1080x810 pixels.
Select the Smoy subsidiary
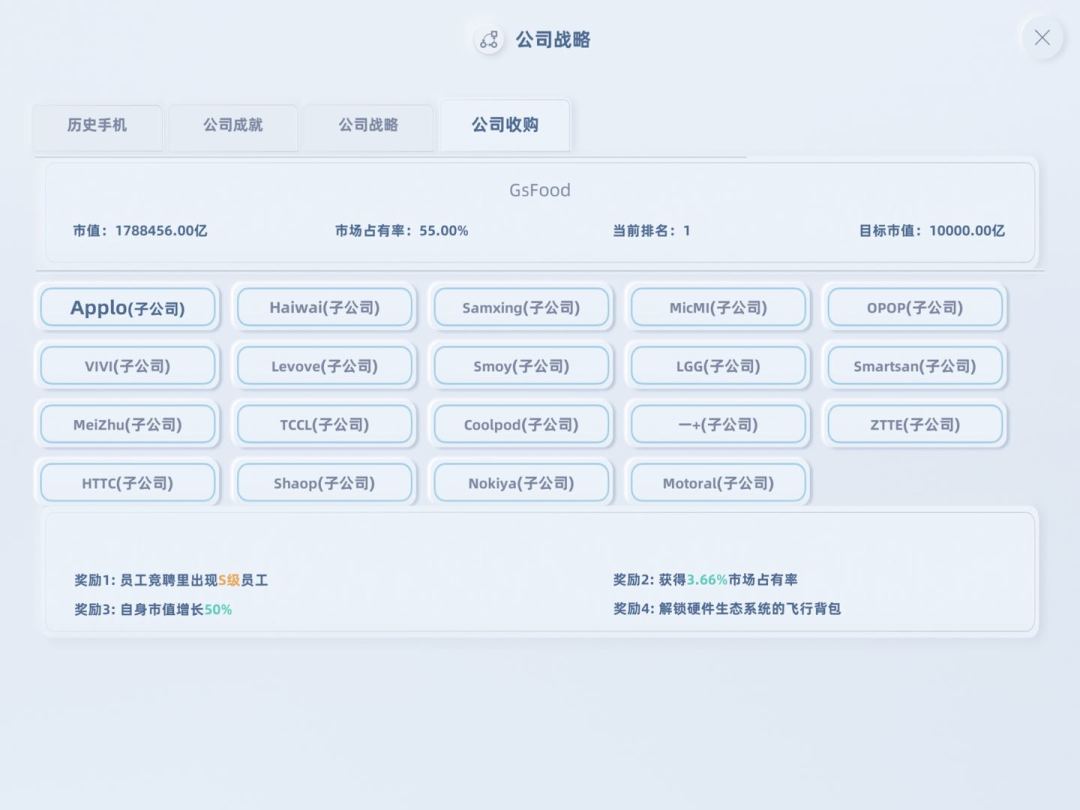pyautogui.click(x=521, y=366)
